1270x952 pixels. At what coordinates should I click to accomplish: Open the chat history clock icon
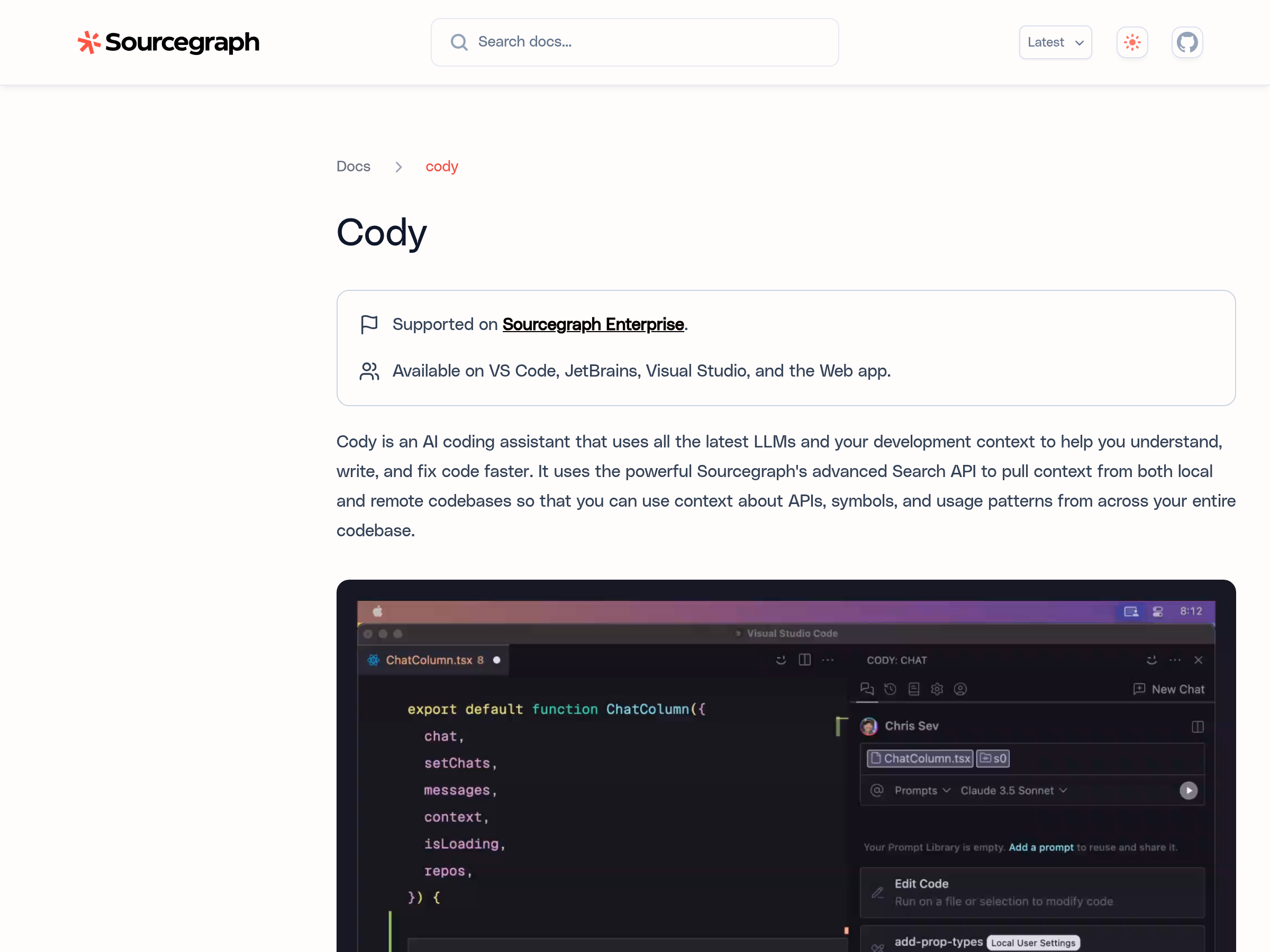coord(890,689)
